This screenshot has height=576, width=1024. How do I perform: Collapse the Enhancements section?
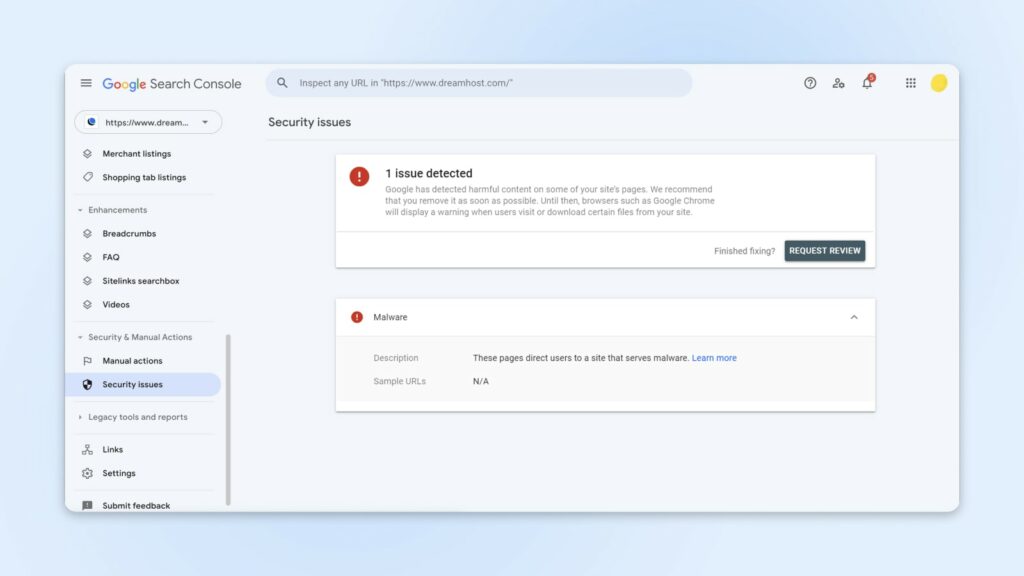[x=81, y=210]
